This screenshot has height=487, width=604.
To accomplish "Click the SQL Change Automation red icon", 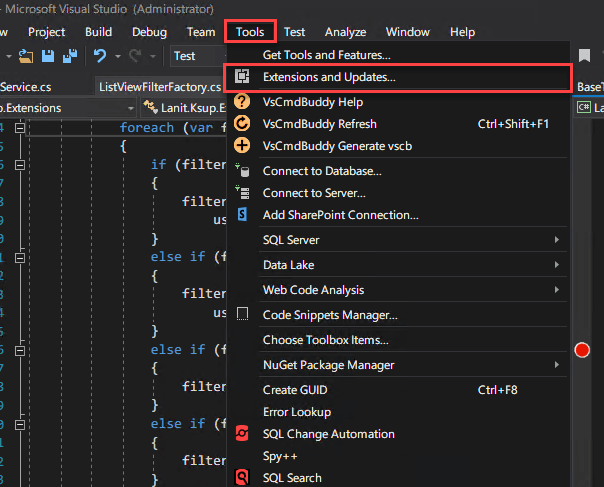I will [241, 434].
